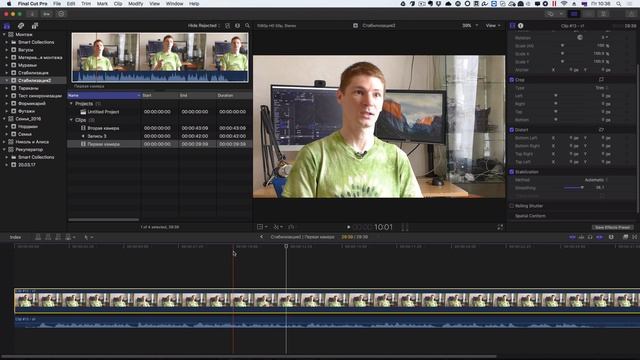Open the File menu
The width and height of the screenshot is (640, 360).
(x=57, y=4)
